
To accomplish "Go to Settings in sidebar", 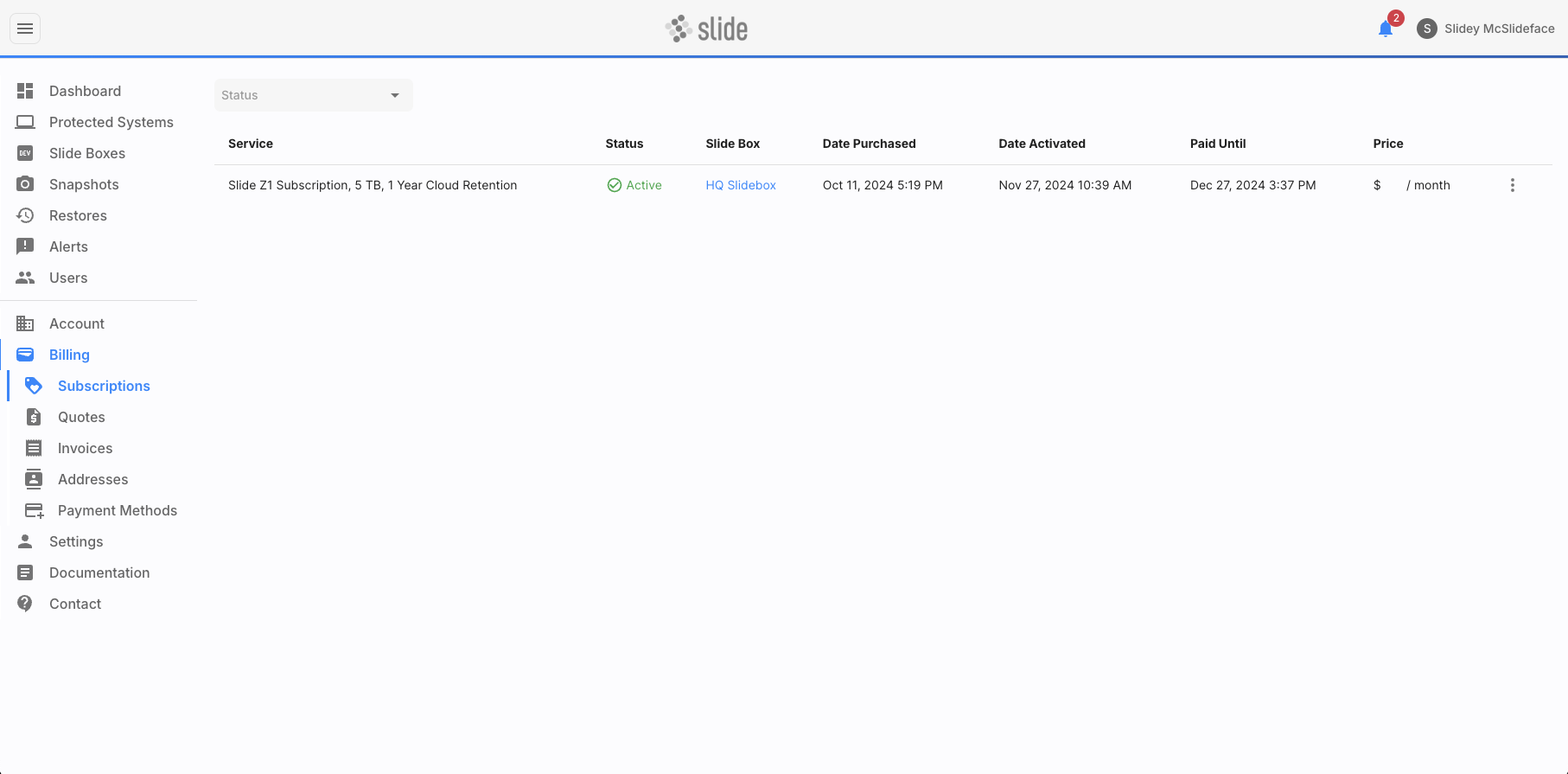I will click(x=76, y=541).
